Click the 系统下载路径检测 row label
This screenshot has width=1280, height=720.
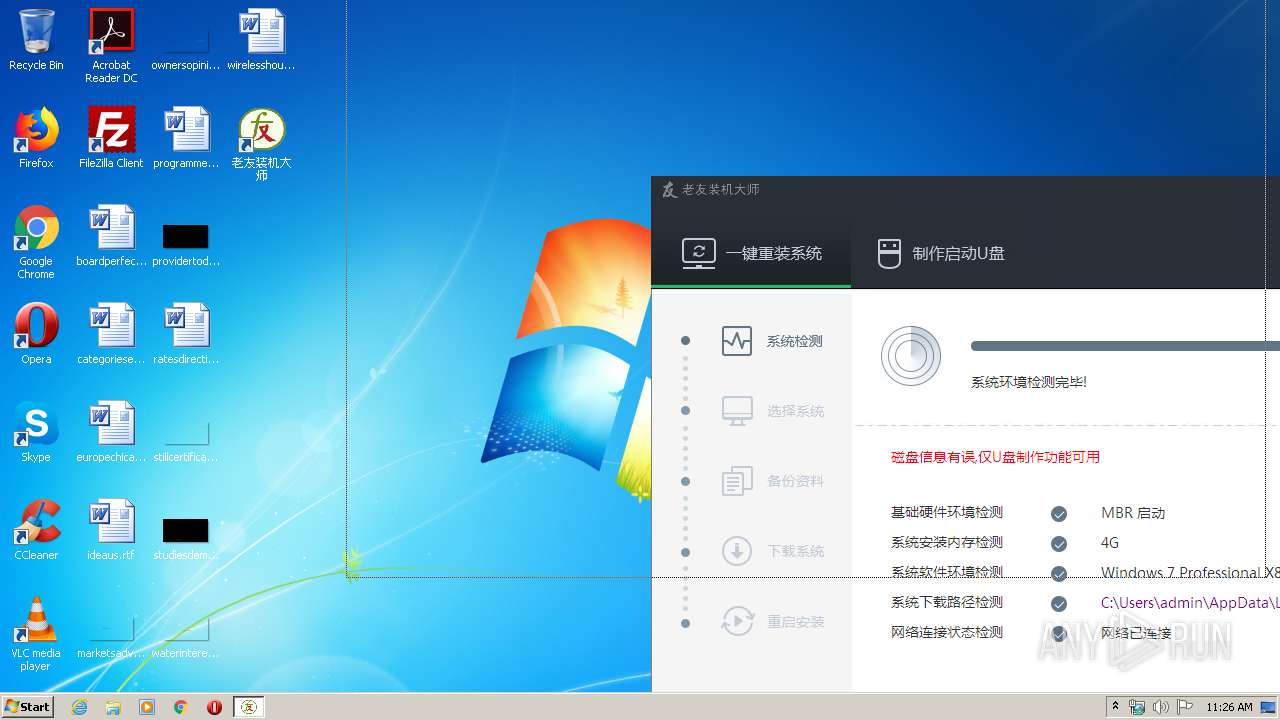(x=946, y=602)
